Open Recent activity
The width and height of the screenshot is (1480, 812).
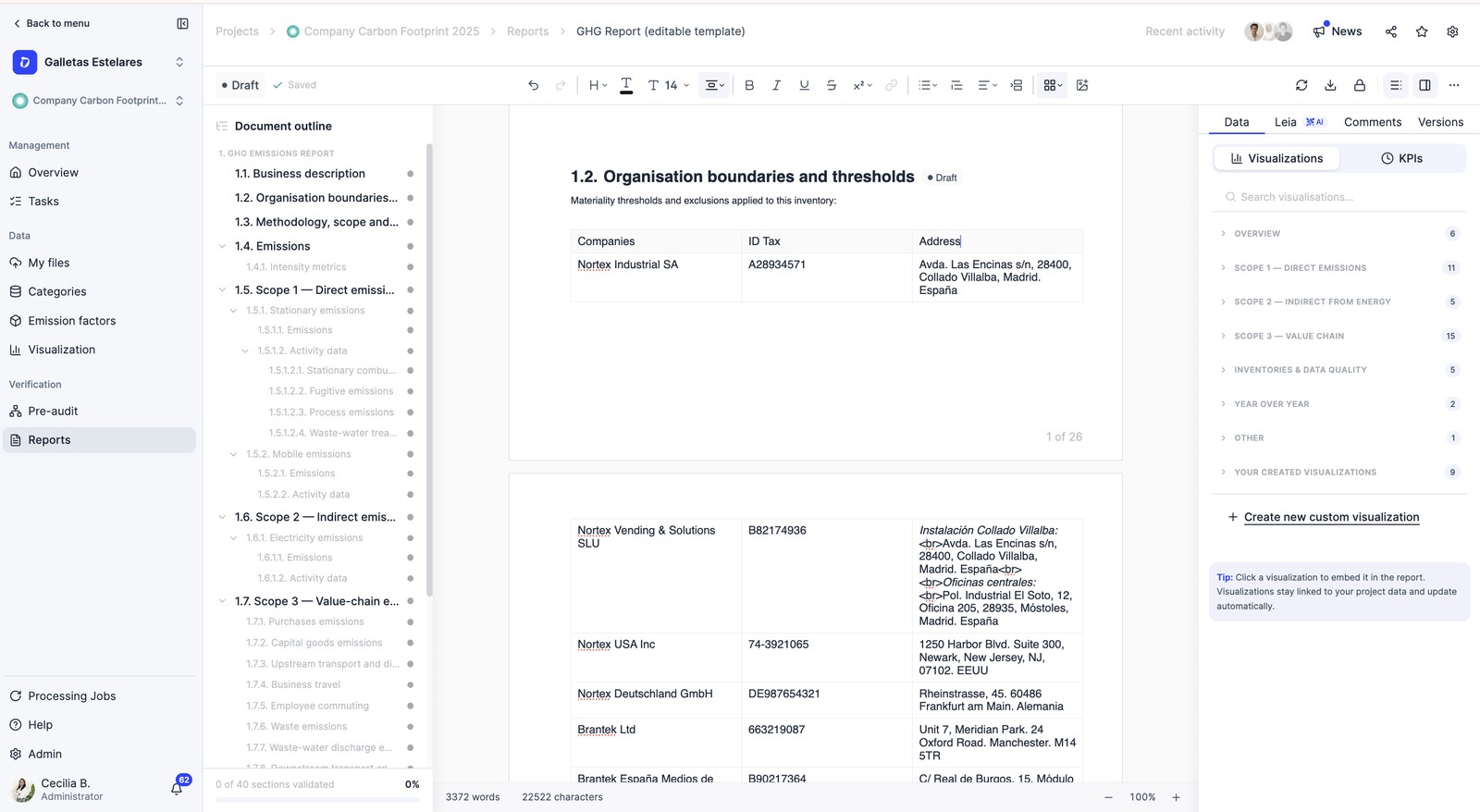[1185, 31]
